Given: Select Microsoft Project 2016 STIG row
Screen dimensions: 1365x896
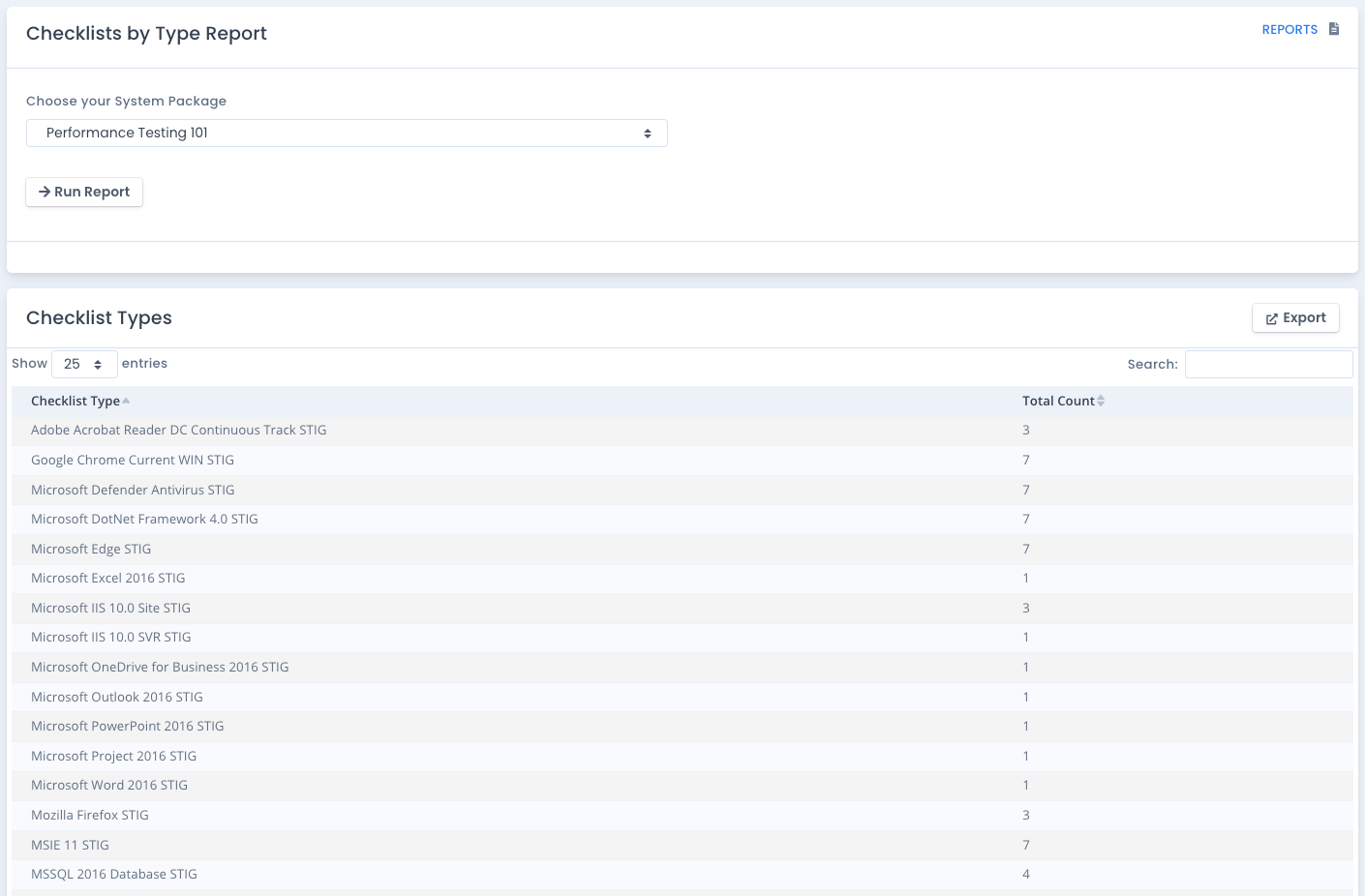Looking at the screenshot, I should tap(682, 757).
